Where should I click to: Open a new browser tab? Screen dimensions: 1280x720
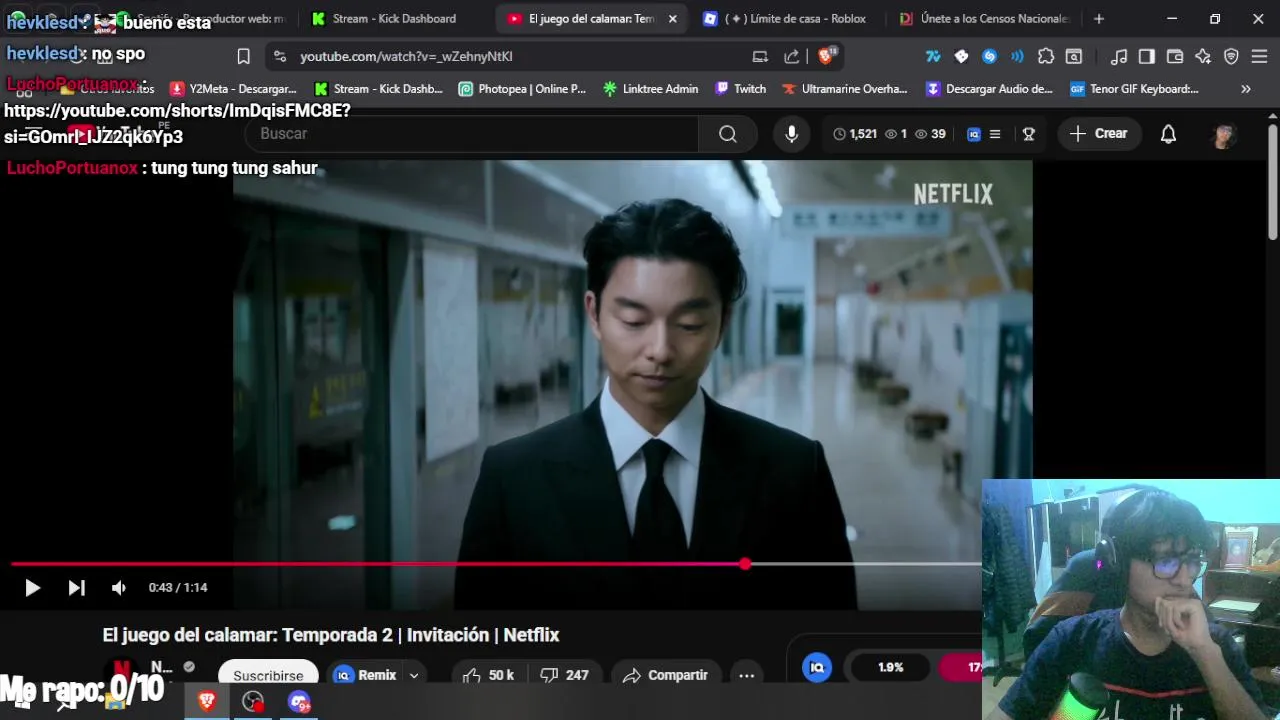1099,19
